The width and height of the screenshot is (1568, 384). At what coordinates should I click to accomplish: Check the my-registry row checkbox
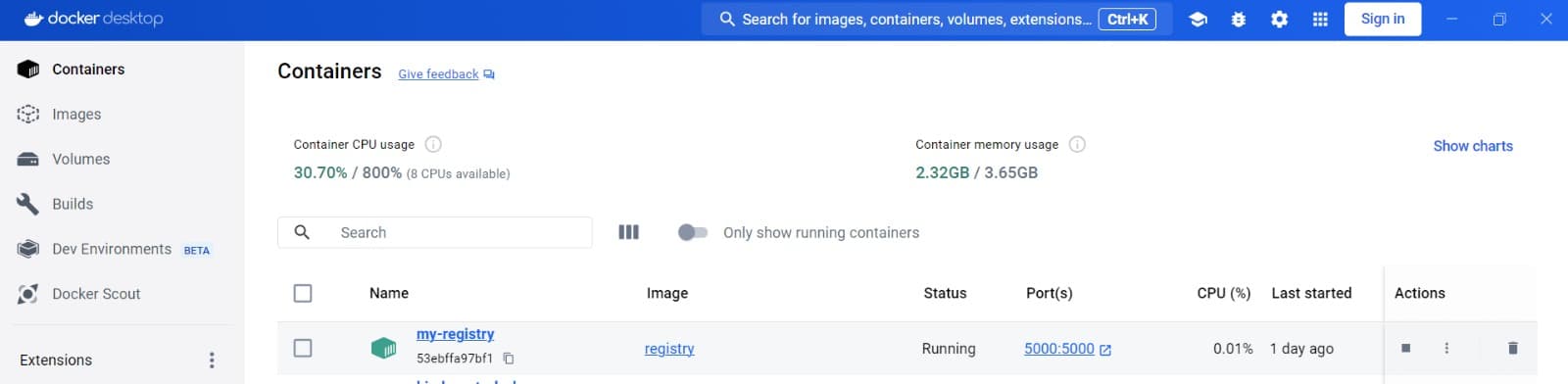click(303, 348)
